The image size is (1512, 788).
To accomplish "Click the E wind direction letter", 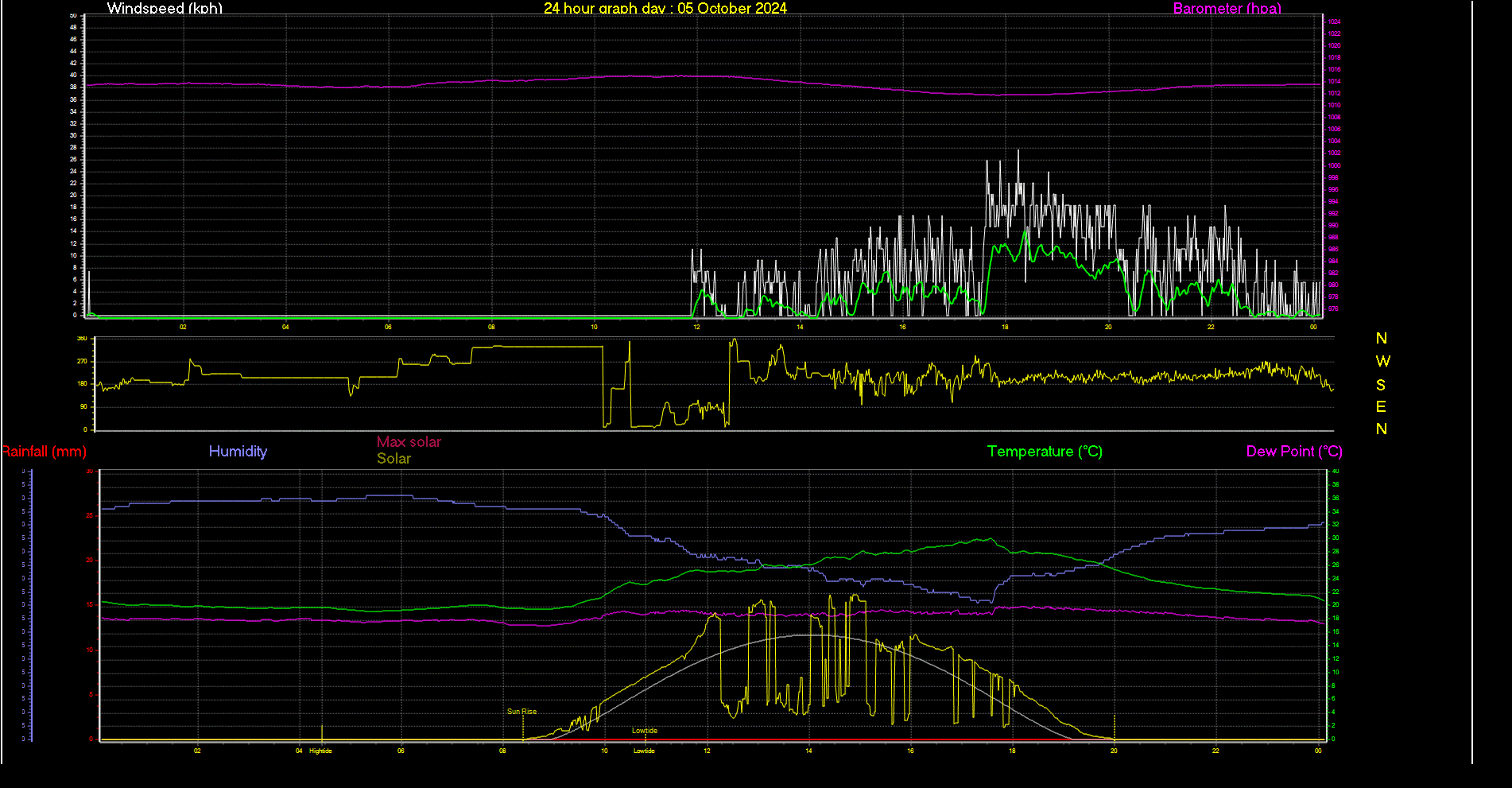I will click(1381, 407).
